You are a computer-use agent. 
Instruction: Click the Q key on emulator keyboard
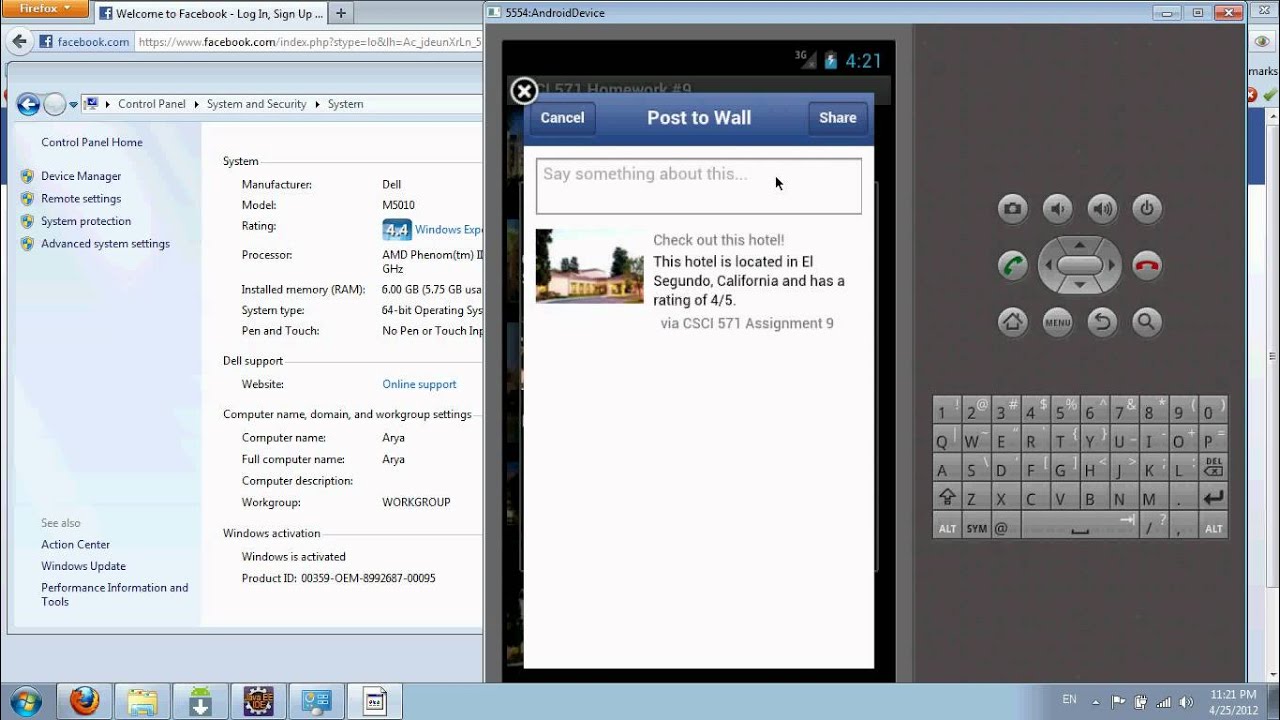pos(946,439)
